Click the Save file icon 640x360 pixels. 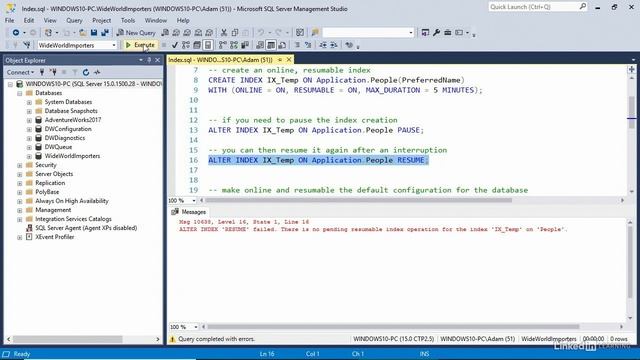[94, 33]
